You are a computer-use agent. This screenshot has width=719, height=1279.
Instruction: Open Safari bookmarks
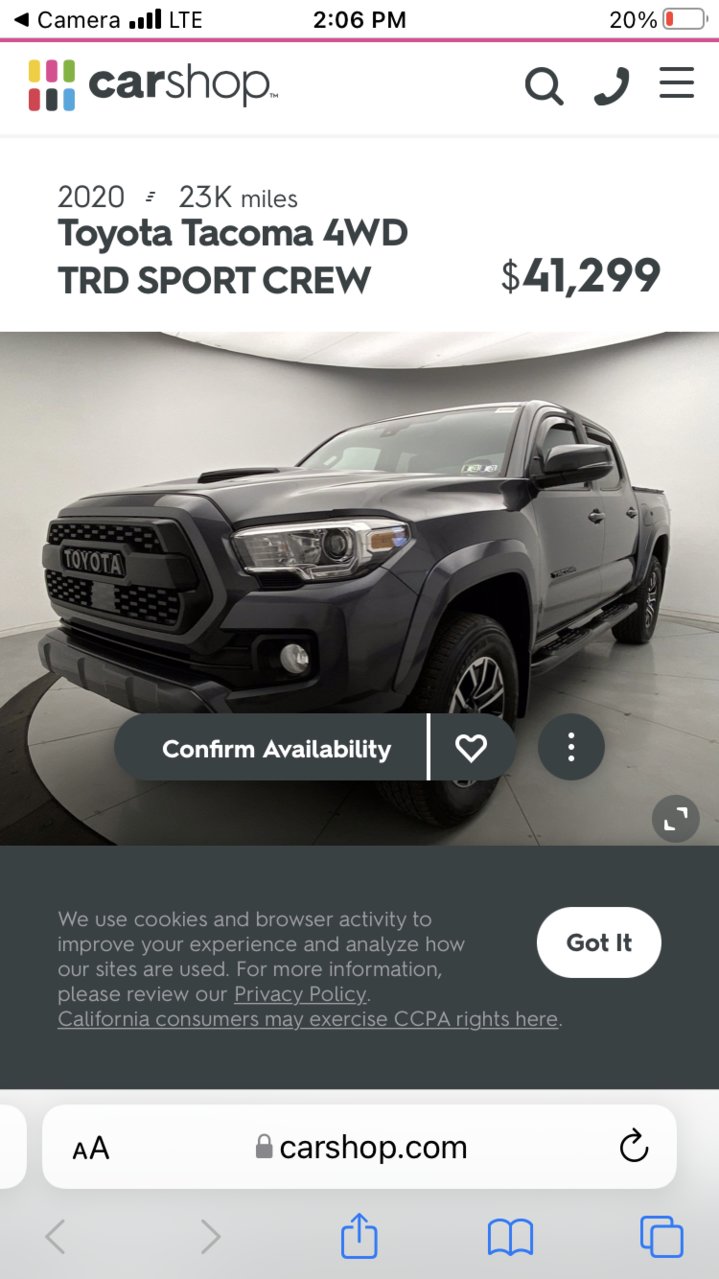point(510,1238)
